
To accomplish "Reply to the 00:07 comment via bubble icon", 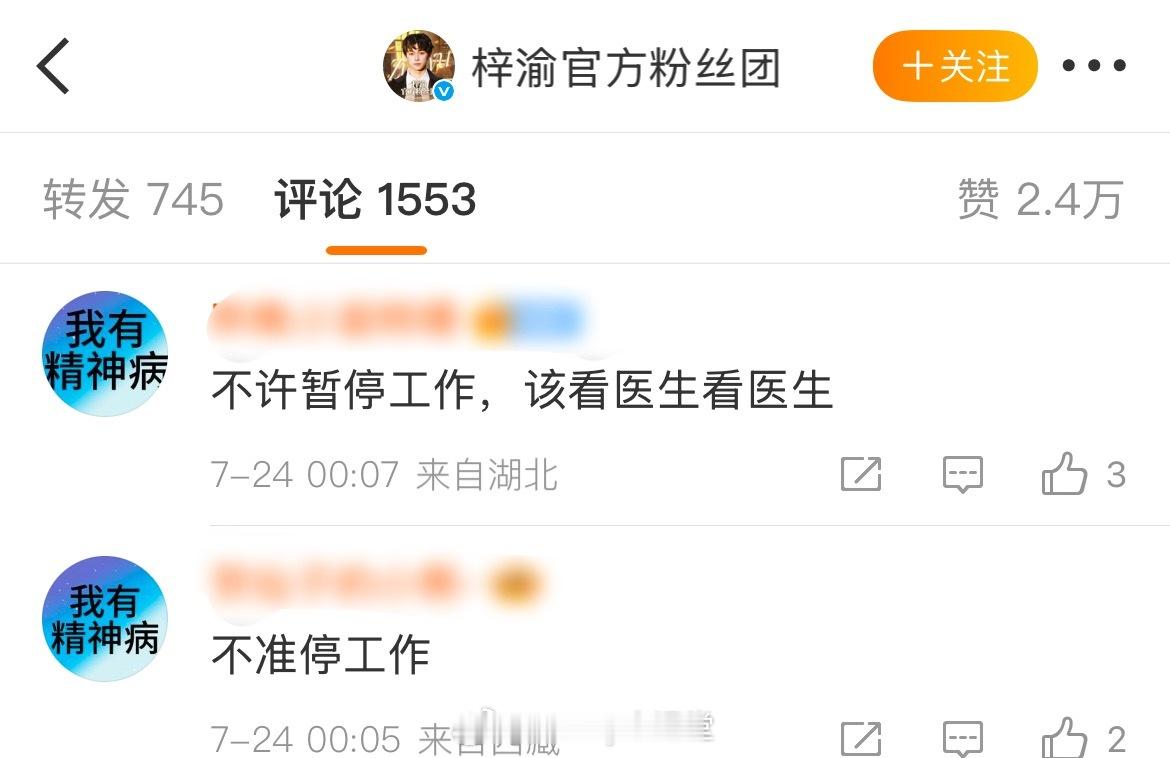I will (x=963, y=474).
